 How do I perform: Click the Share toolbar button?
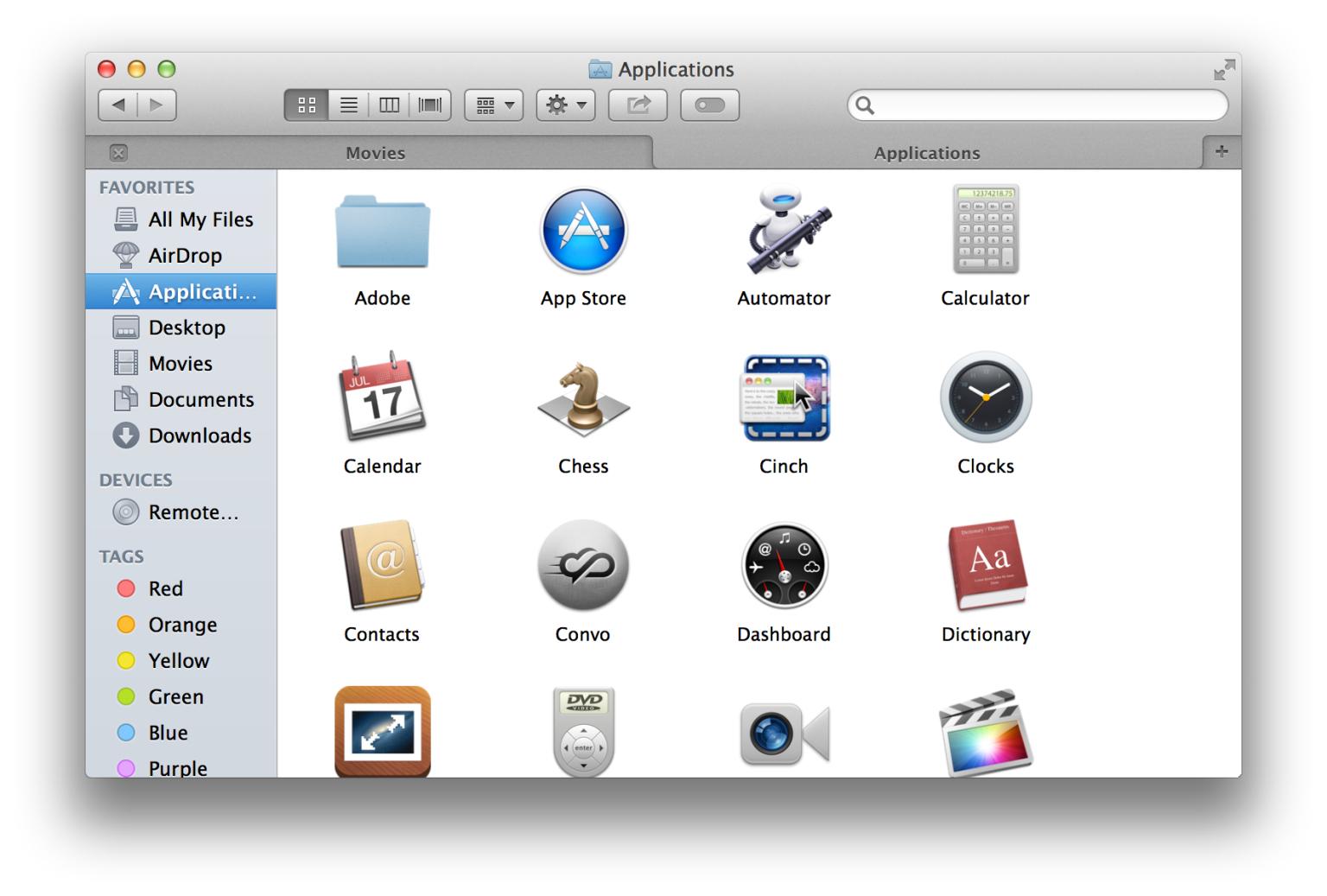pyautogui.click(x=638, y=105)
